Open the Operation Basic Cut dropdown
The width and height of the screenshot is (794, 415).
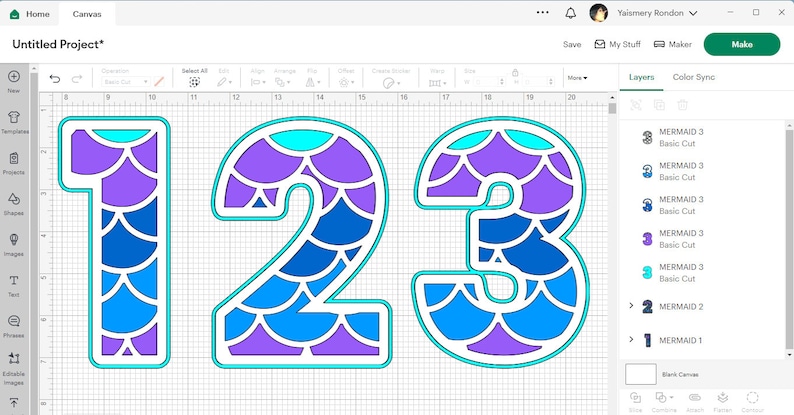(x=126, y=81)
